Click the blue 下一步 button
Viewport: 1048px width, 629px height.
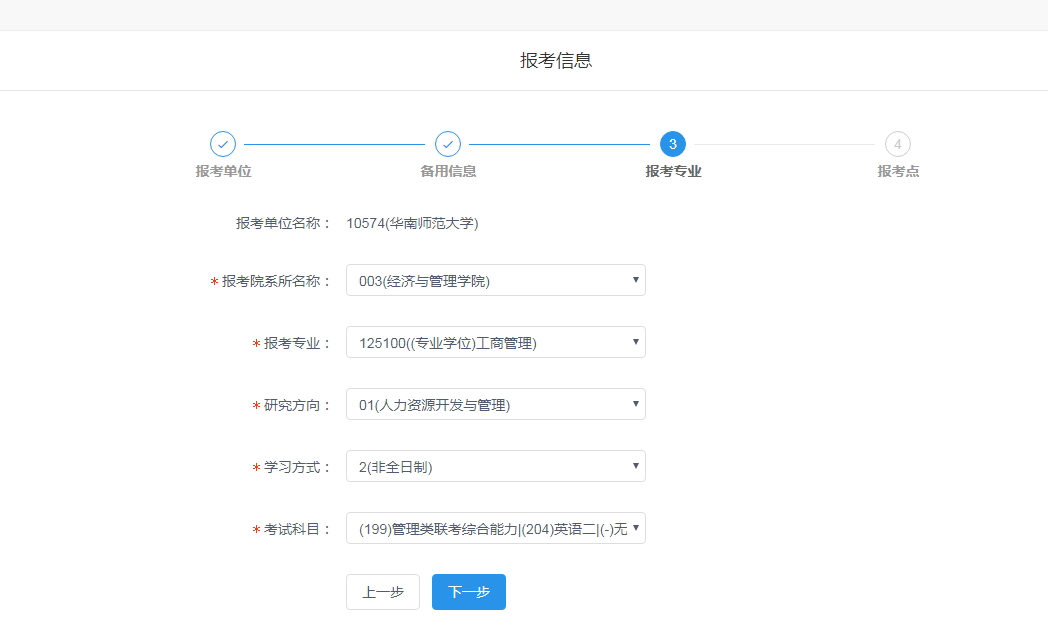point(468,592)
